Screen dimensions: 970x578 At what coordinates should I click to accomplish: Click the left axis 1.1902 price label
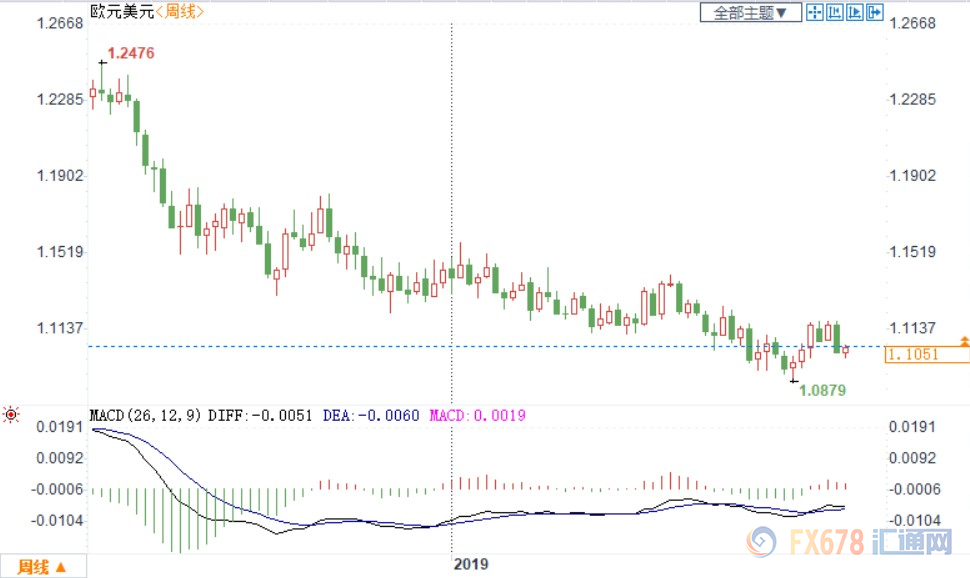(59, 176)
